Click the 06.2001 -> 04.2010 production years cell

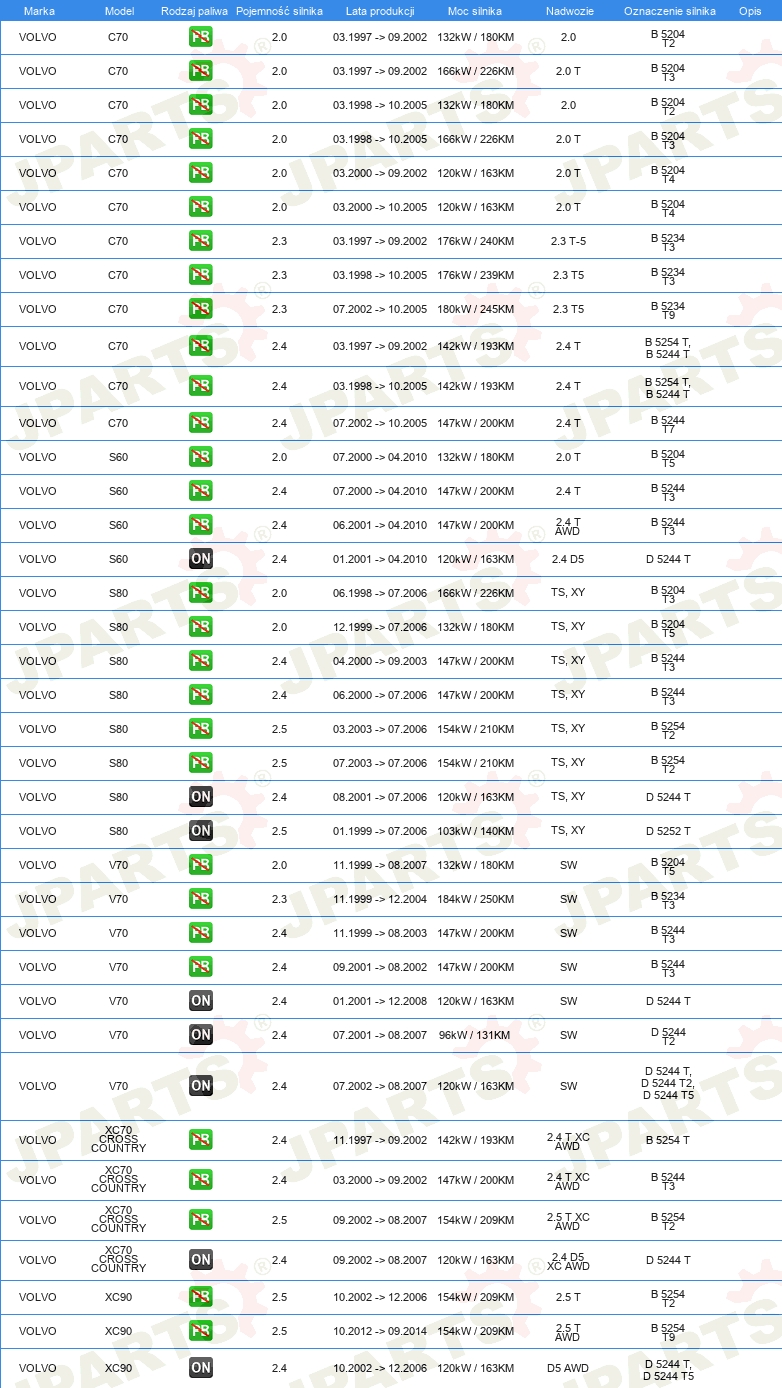[x=380, y=525]
